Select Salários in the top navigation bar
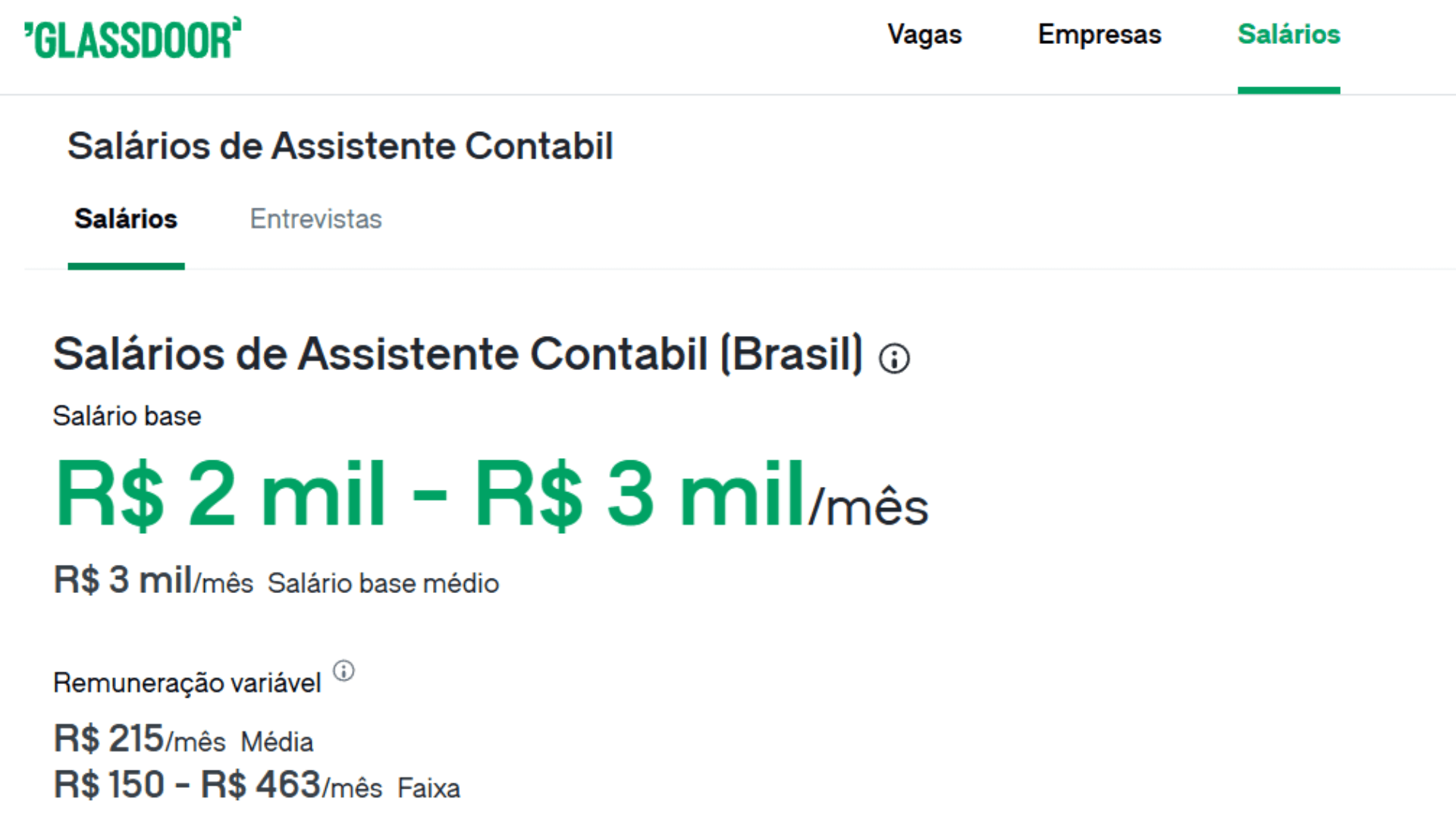Viewport: 1456px width, 819px height. (1288, 35)
